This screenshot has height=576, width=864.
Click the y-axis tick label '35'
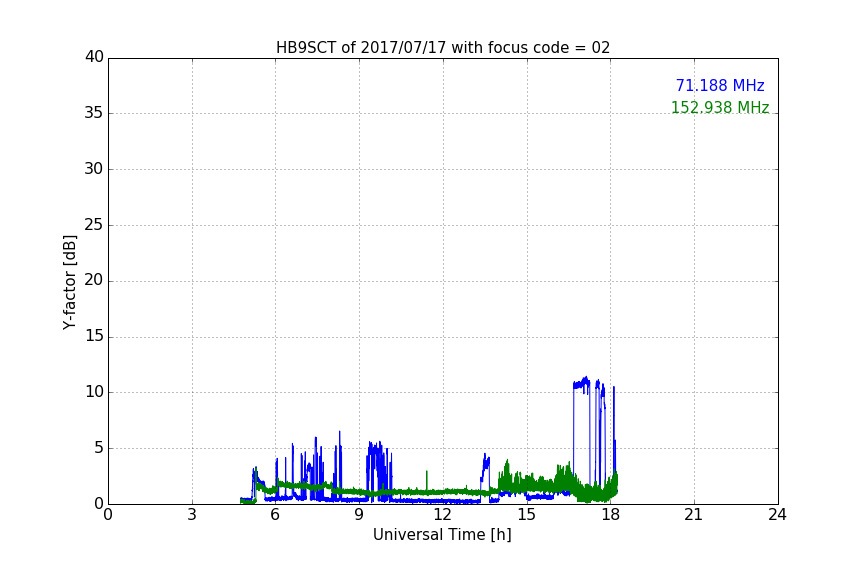[x=94, y=113]
